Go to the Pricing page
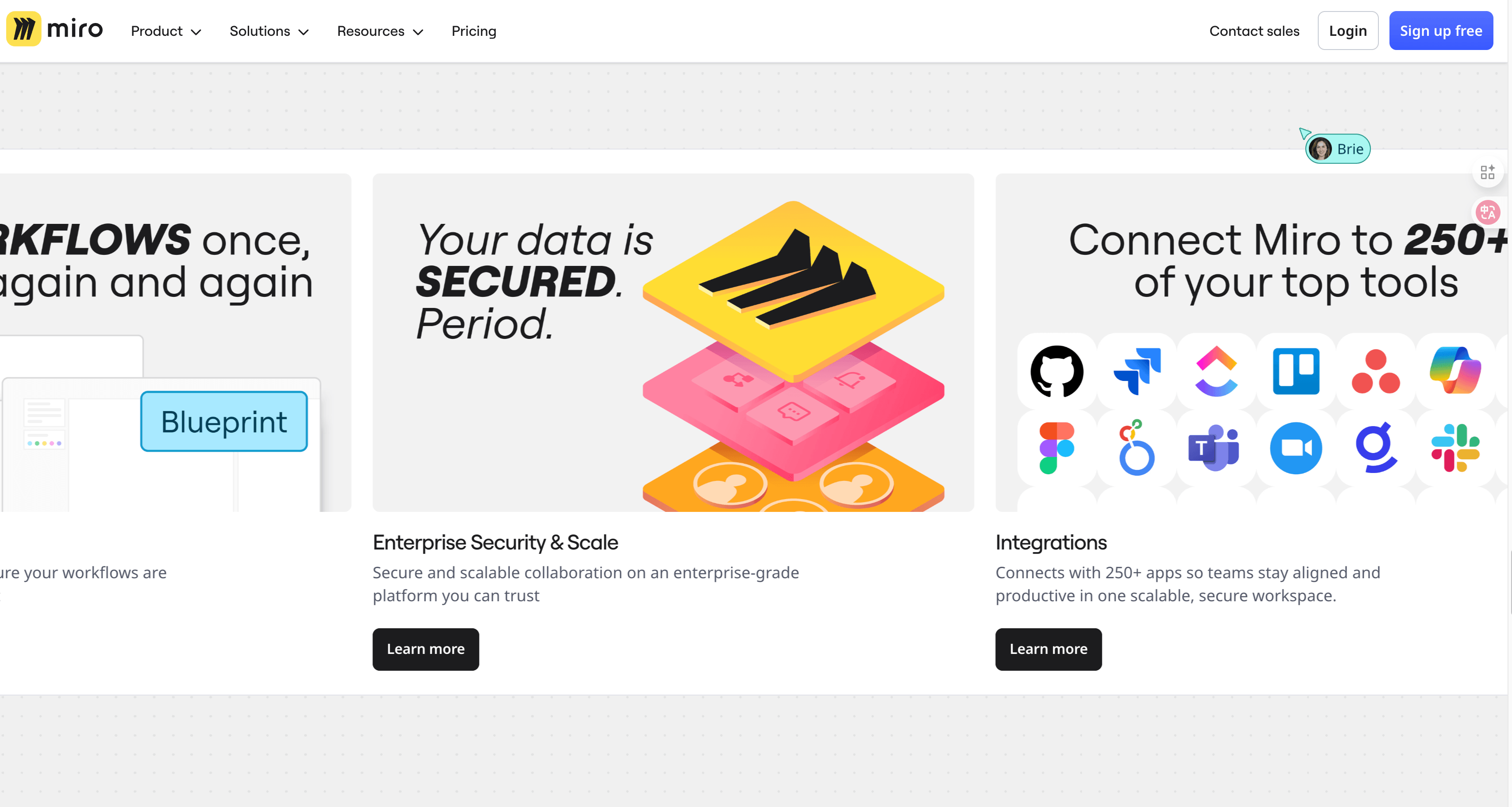Viewport: 1512px width, 807px height. point(474,31)
